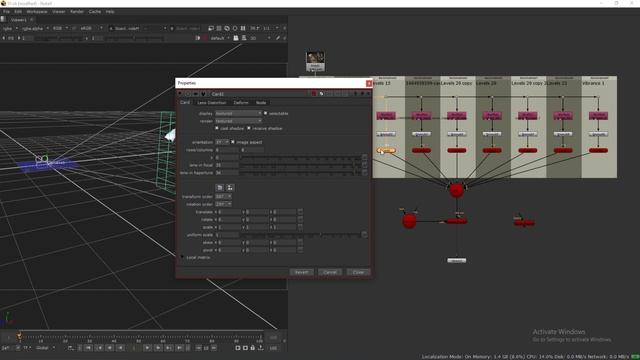640x360 pixels.
Task: Select the Read thumbnail node in node graph
Action: point(315,61)
